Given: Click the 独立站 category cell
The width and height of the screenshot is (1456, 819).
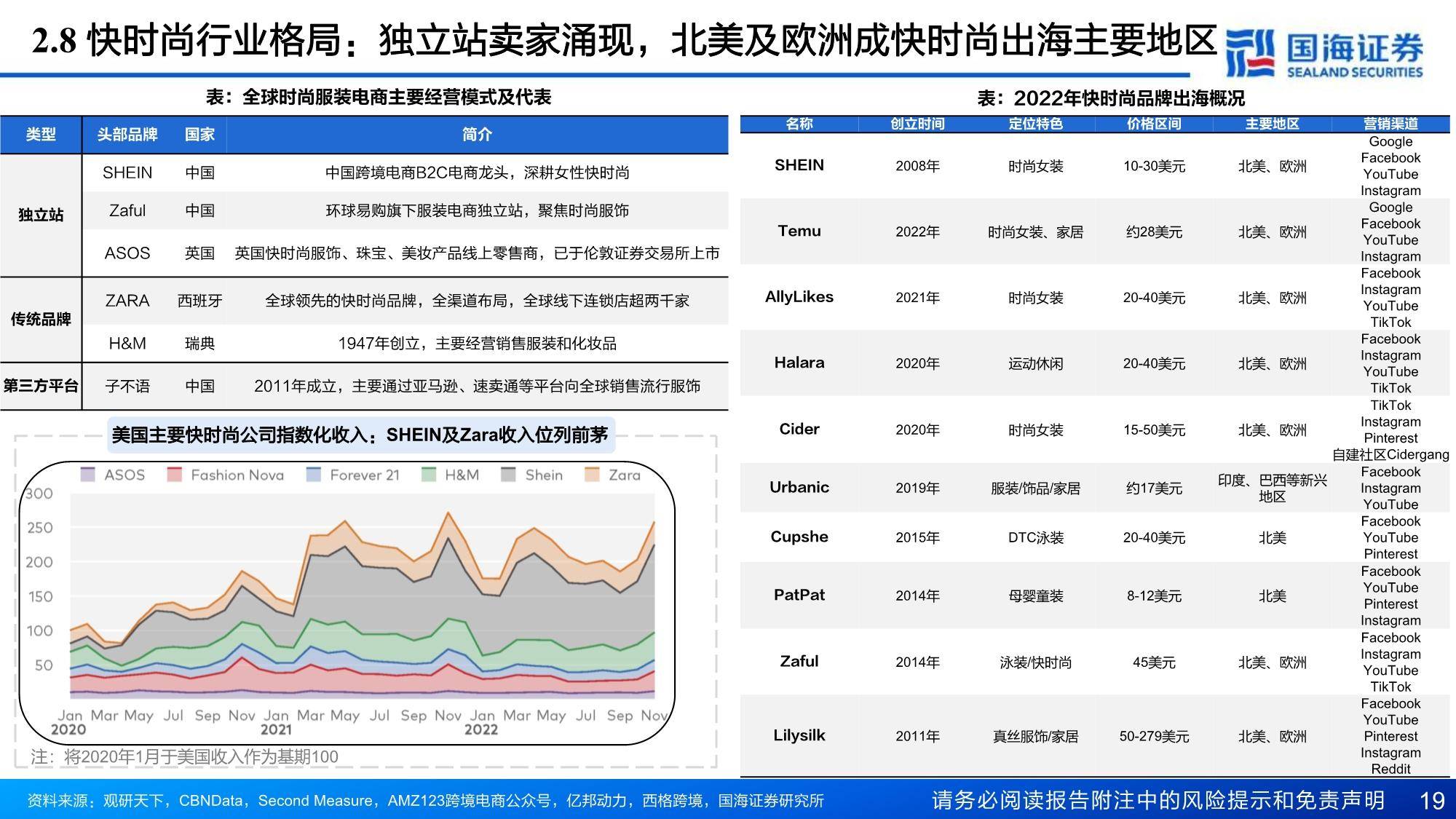Looking at the screenshot, I should click(x=41, y=215).
